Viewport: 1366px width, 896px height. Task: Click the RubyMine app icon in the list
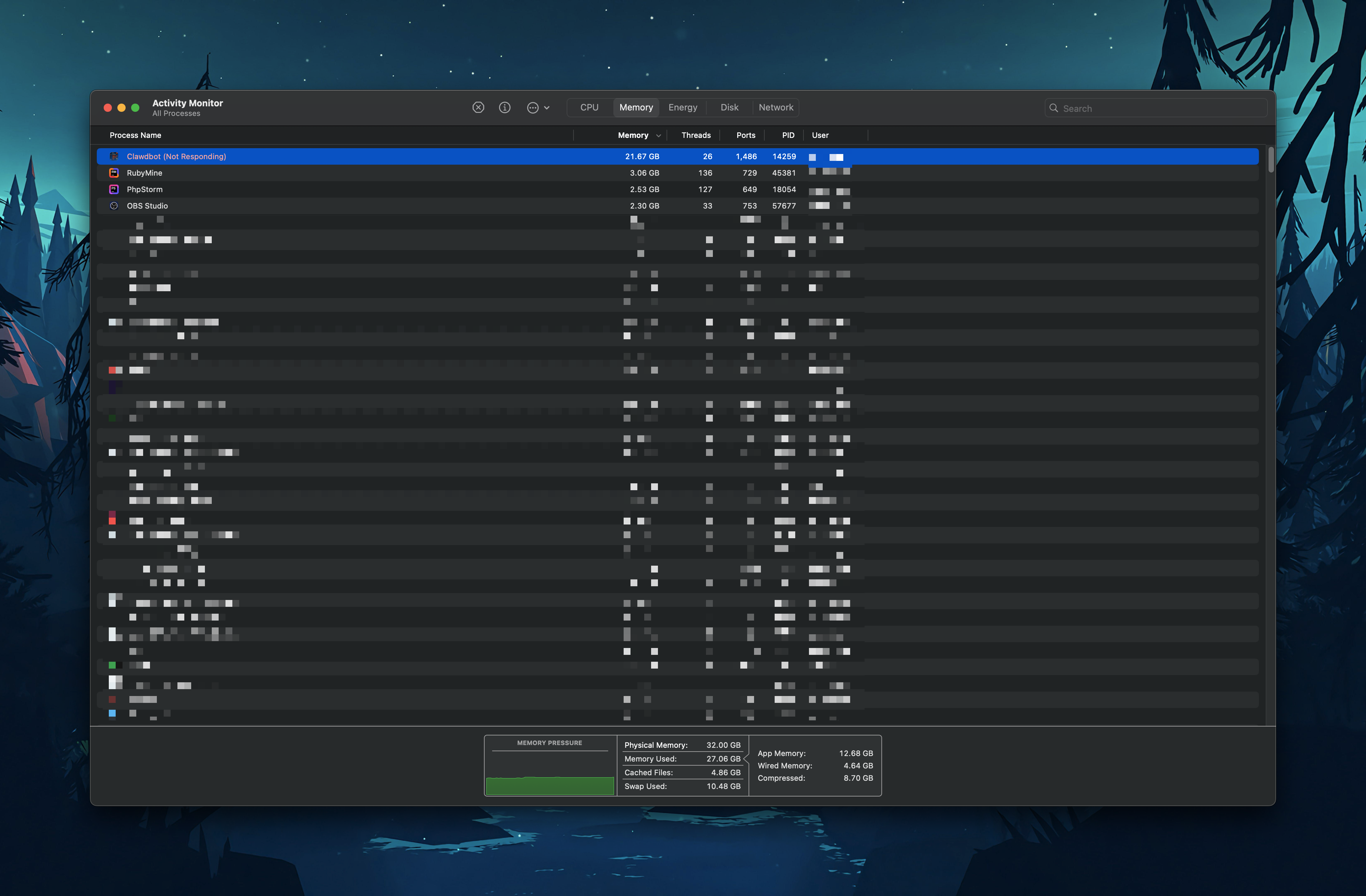click(x=114, y=173)
